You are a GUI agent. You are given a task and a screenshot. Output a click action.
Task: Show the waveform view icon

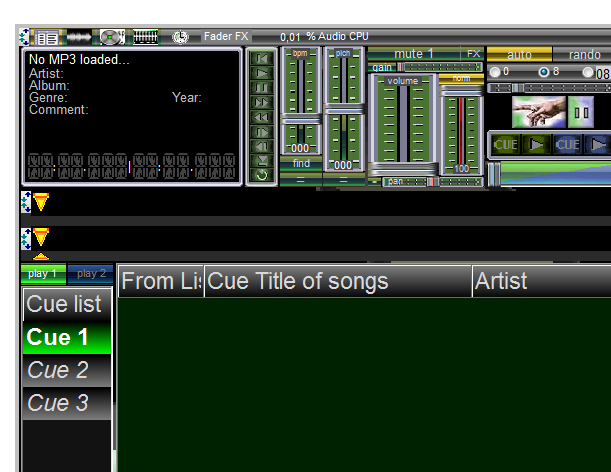(x=79, y=37)
